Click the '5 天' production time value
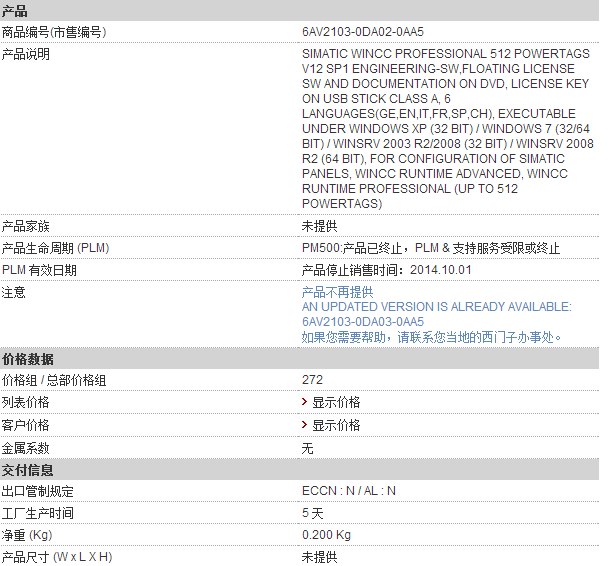The height and width of the screenshot is (566, 613). (x=313, y=513)
